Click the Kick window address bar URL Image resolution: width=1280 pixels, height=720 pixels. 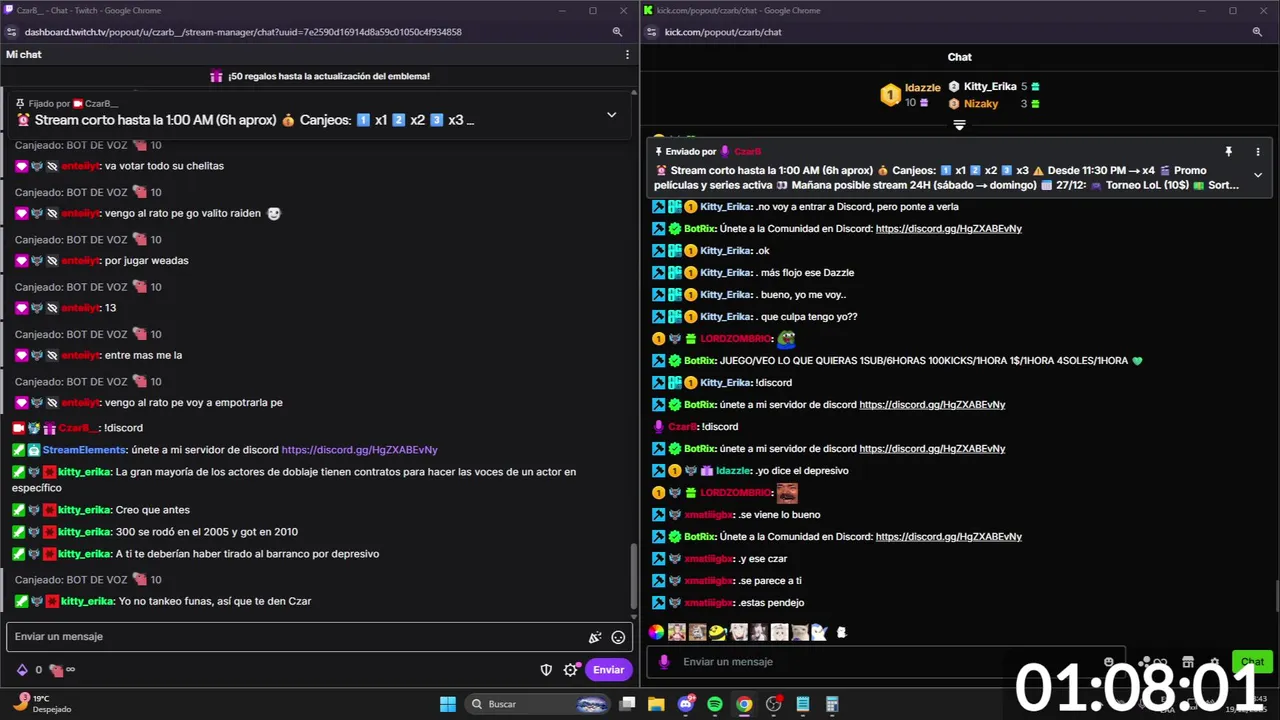point(723,32)
